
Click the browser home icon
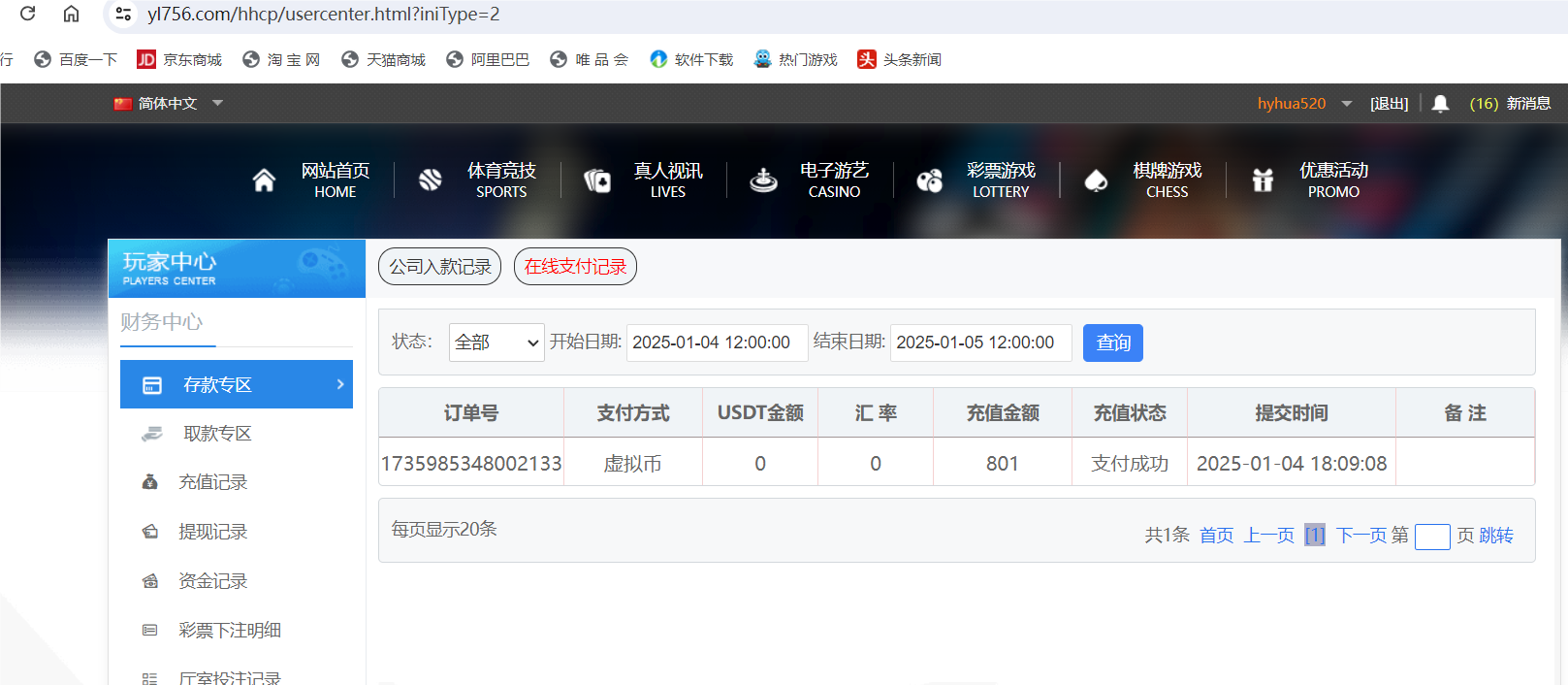point(71,14)
